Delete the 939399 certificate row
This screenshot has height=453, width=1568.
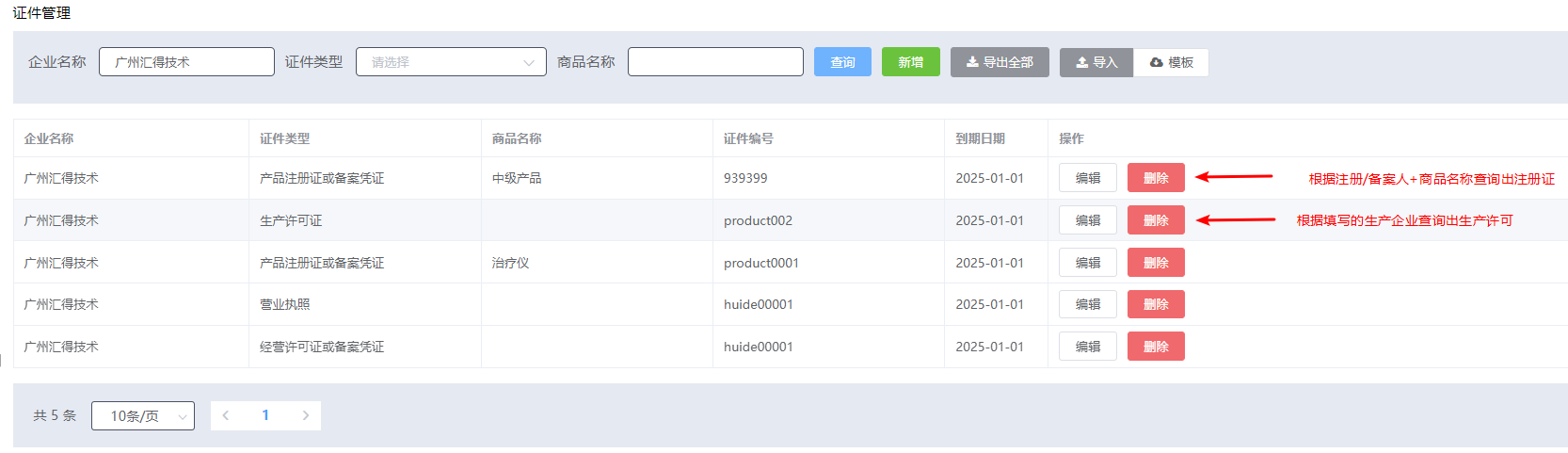(1155, 178)
